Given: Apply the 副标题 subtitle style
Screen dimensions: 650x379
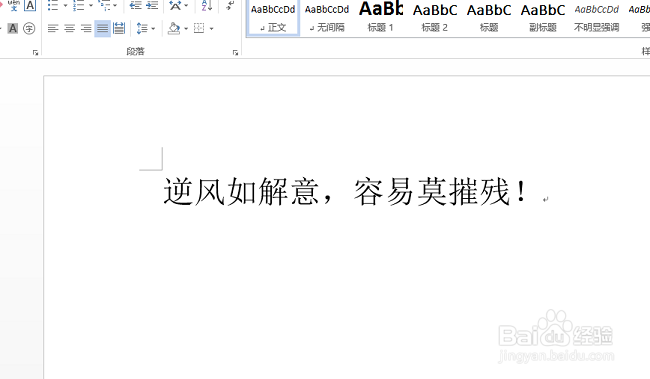Looking at the screenshot, I should tap(543, 17).
